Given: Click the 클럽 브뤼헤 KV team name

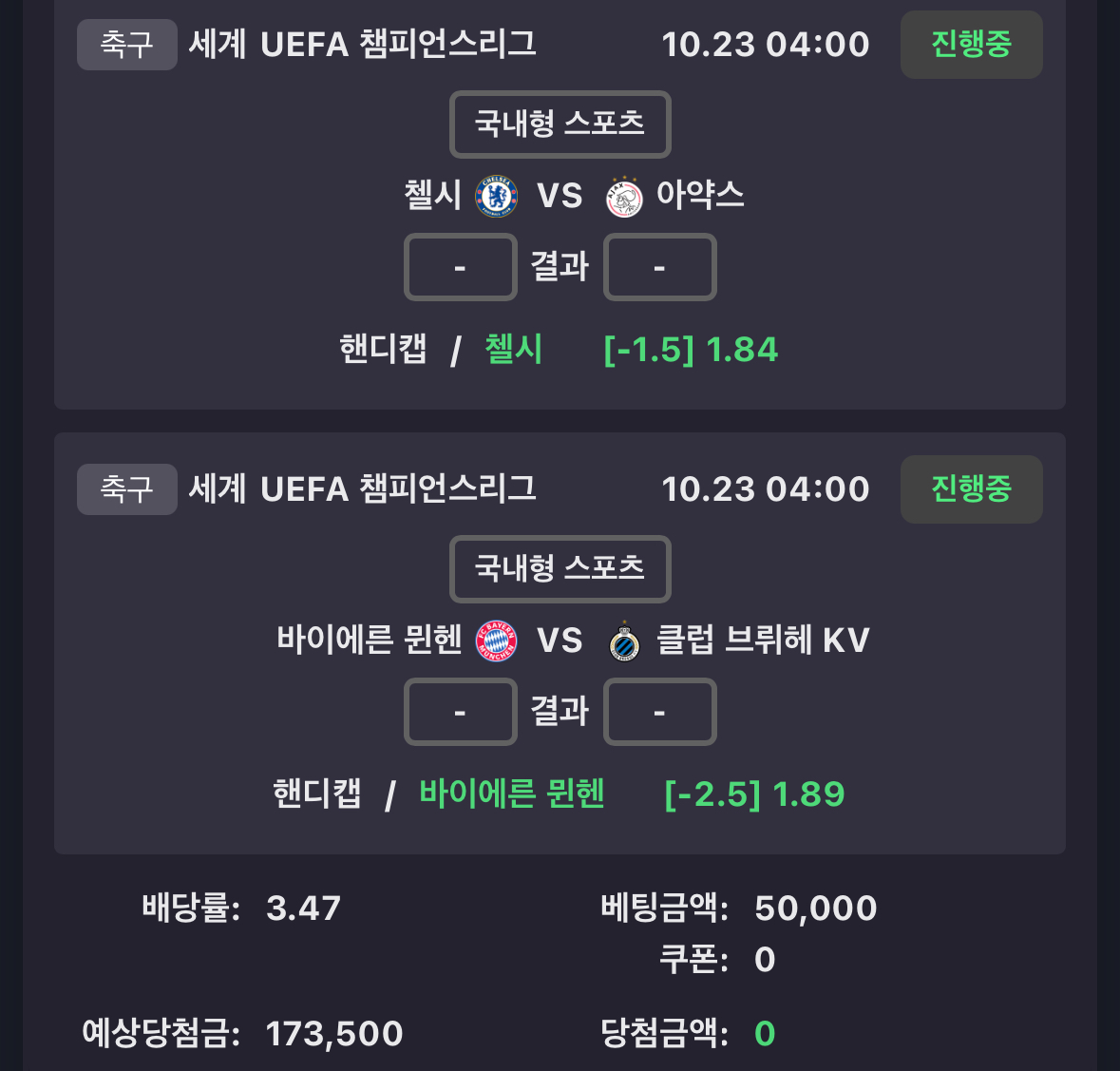Looking at the screenshot, I should point(763,641).
